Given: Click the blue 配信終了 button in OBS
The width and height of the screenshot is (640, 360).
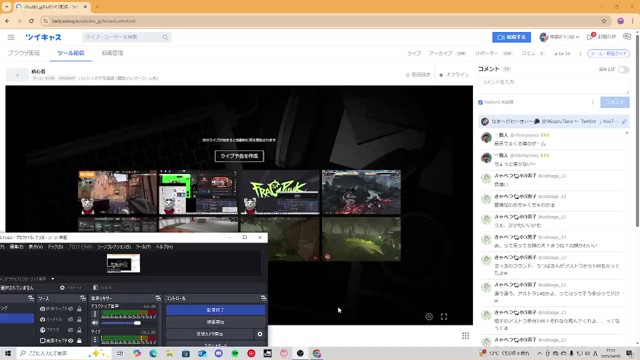Looking at the screenshot, I should (215, 310).
